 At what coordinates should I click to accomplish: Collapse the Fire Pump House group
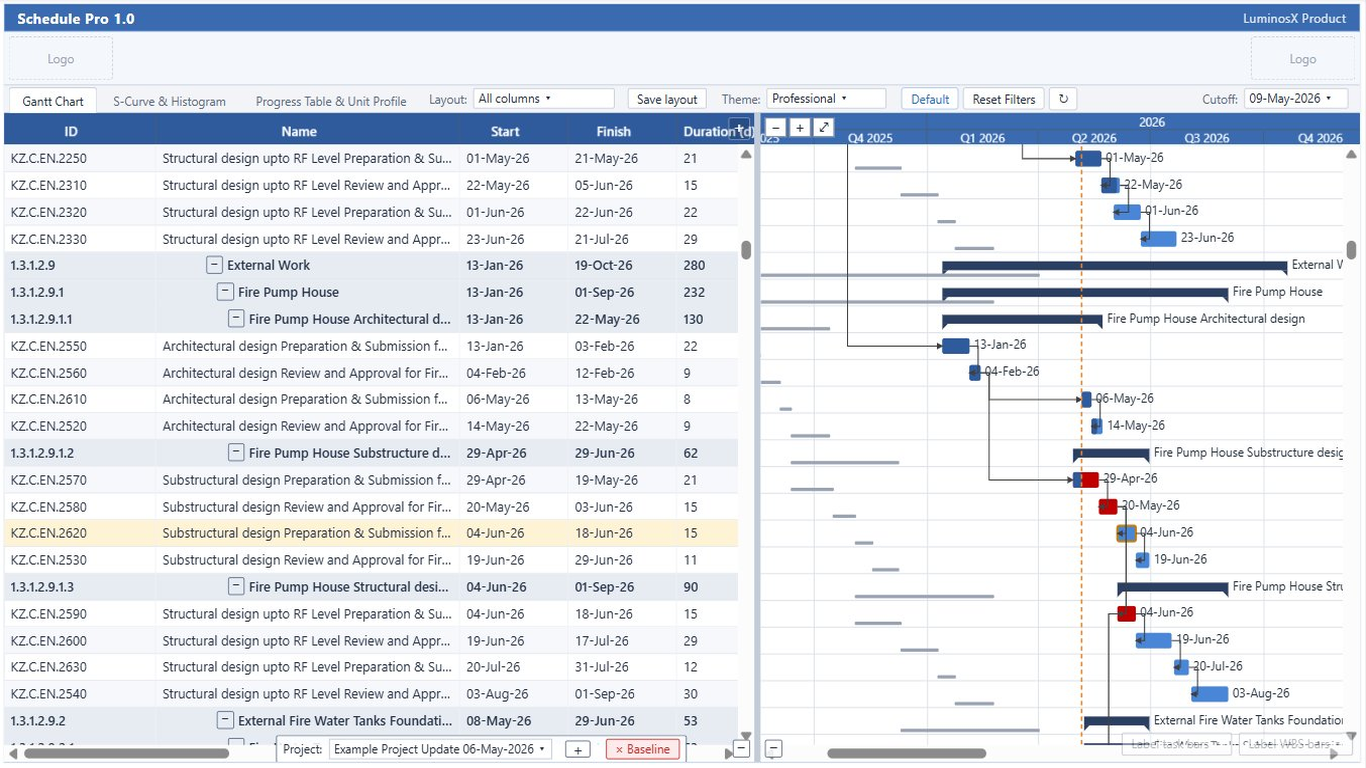click(225, 292)
